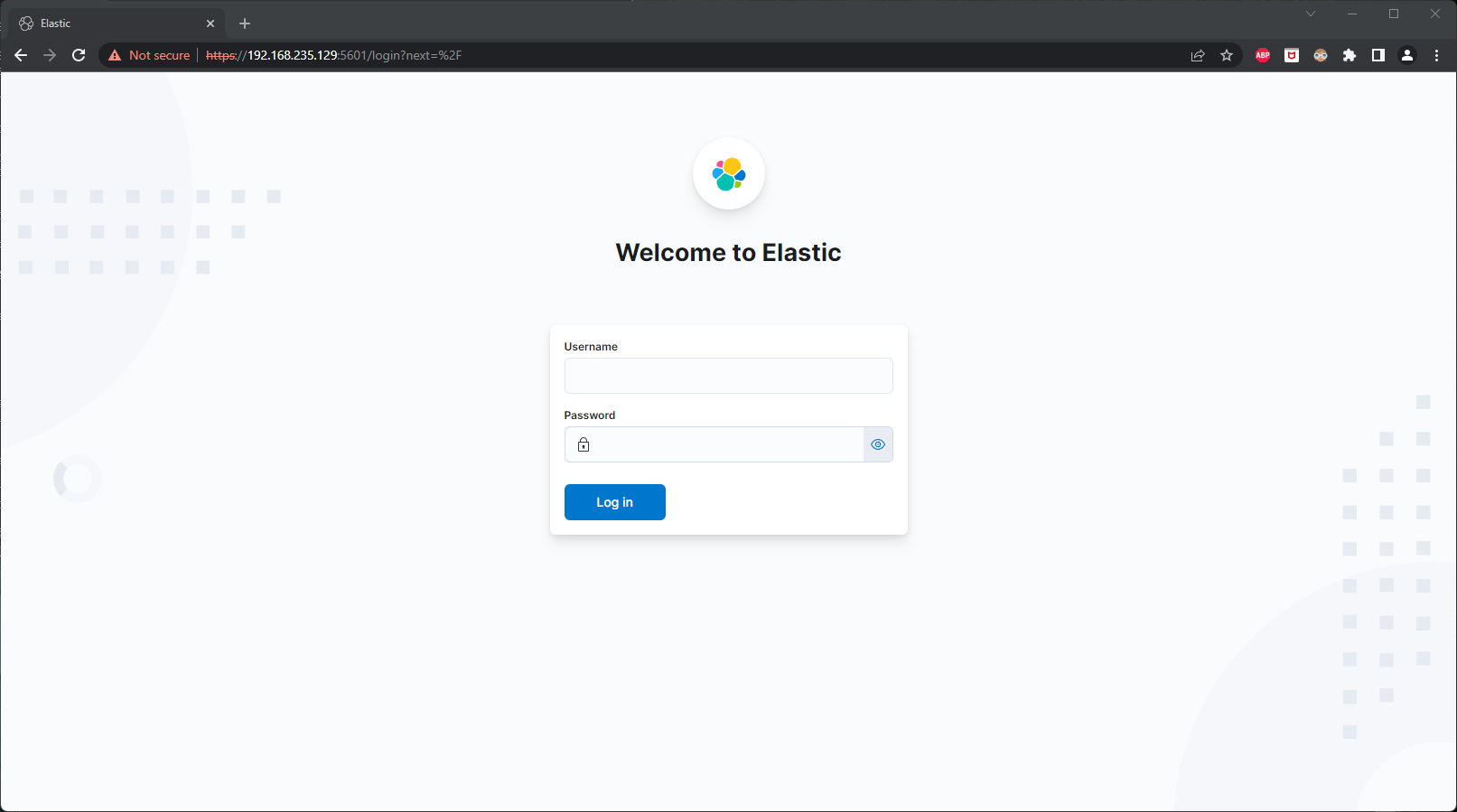Close the Elastic tab
Viewport: 1457px width, 812px height.
click(x=210, y=23)
